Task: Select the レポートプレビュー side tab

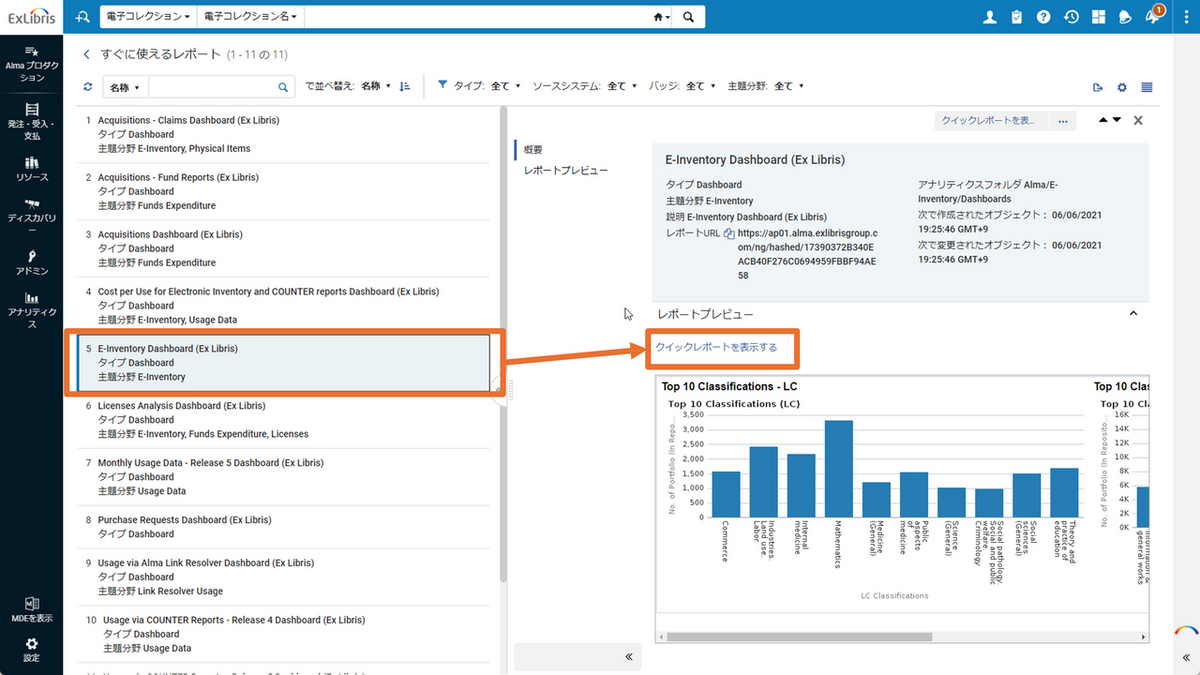Action: 566,171
